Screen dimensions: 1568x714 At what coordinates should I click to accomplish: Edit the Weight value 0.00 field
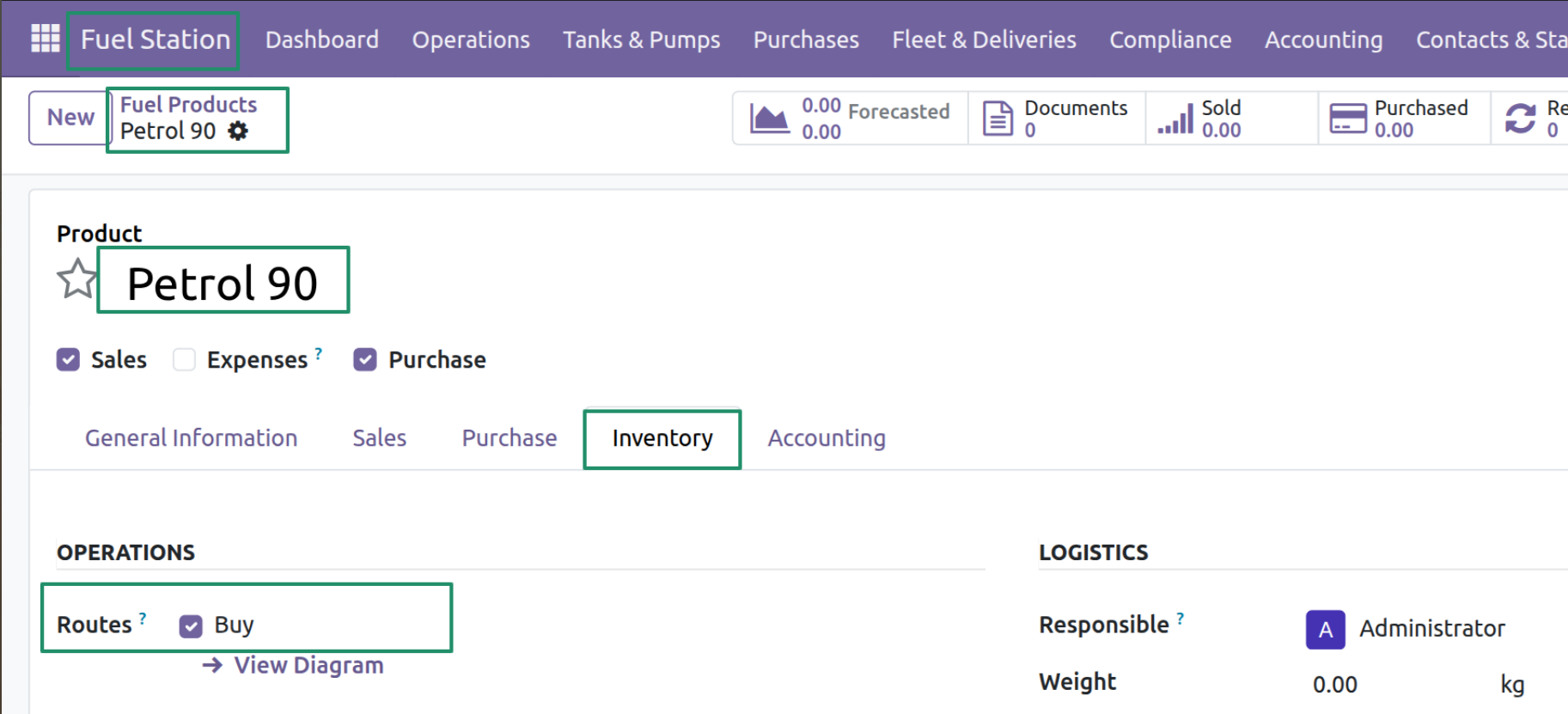tap(1335, 685)
